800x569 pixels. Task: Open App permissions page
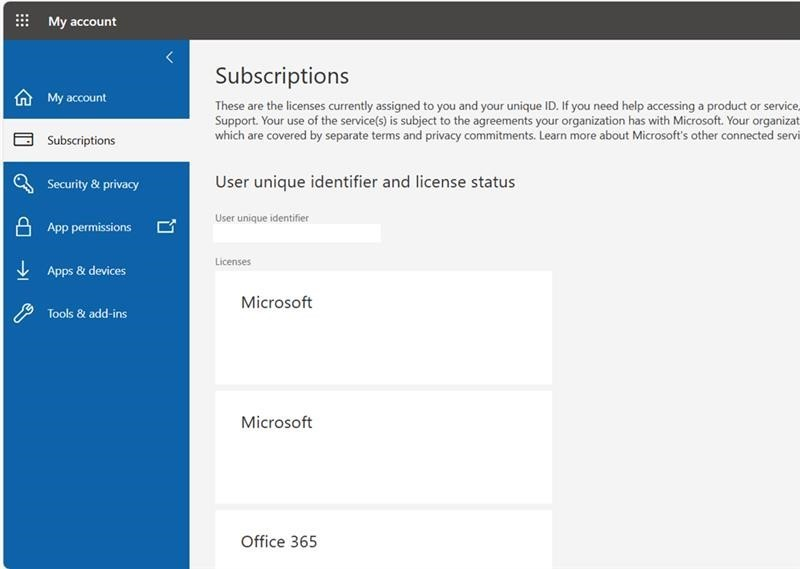96,227
